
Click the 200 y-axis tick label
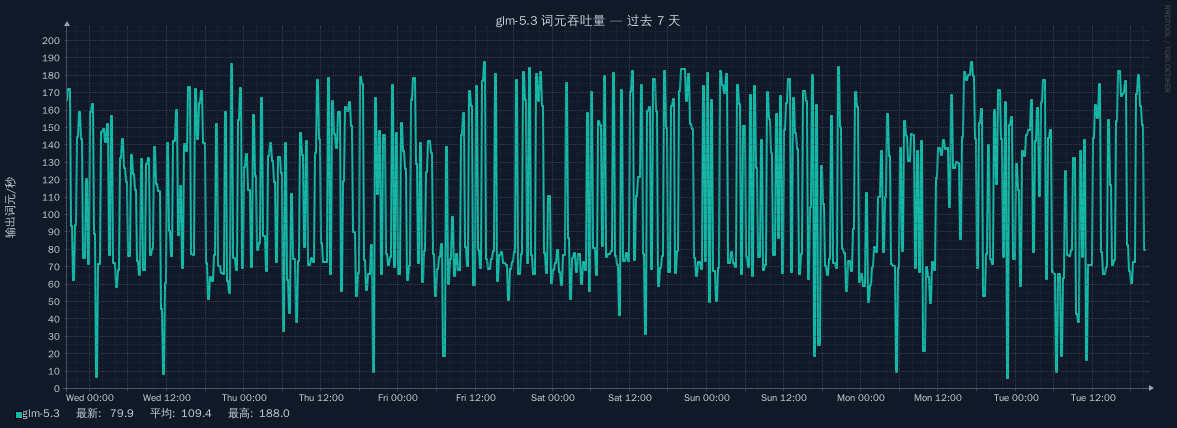tap(51, 41)
